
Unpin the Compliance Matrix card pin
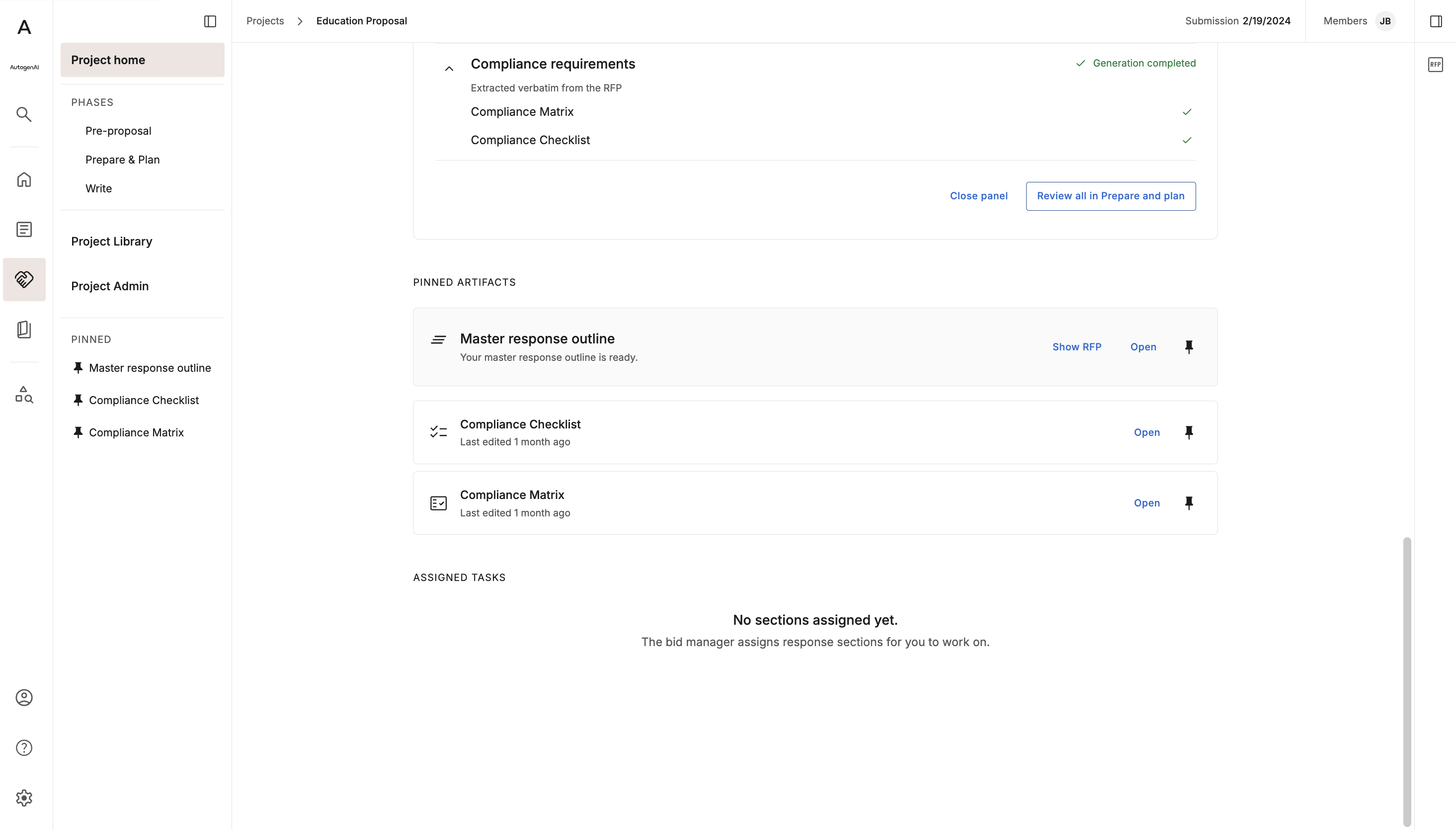[x=1189, y=503]
